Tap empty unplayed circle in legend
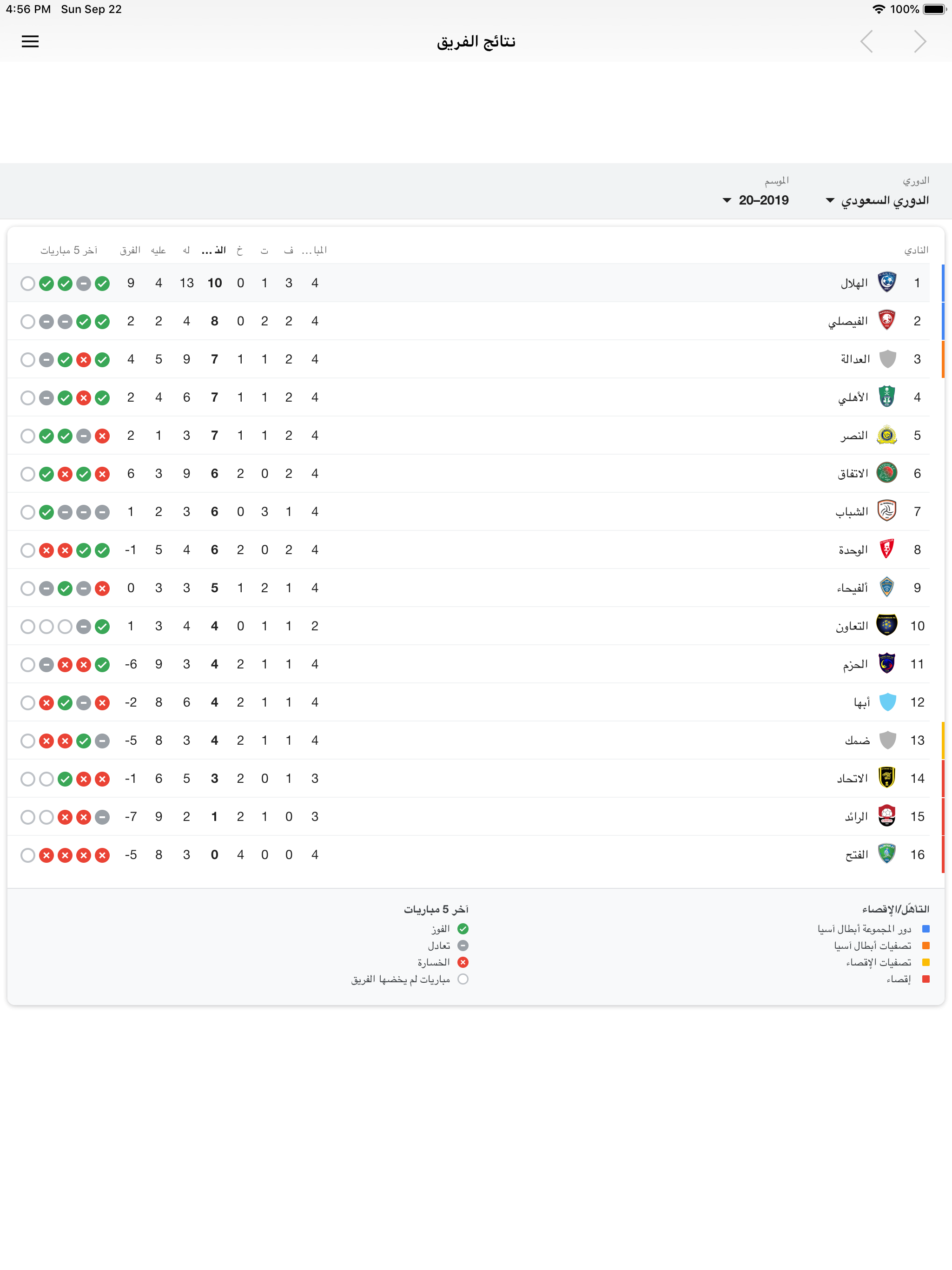 coord(463,979)
